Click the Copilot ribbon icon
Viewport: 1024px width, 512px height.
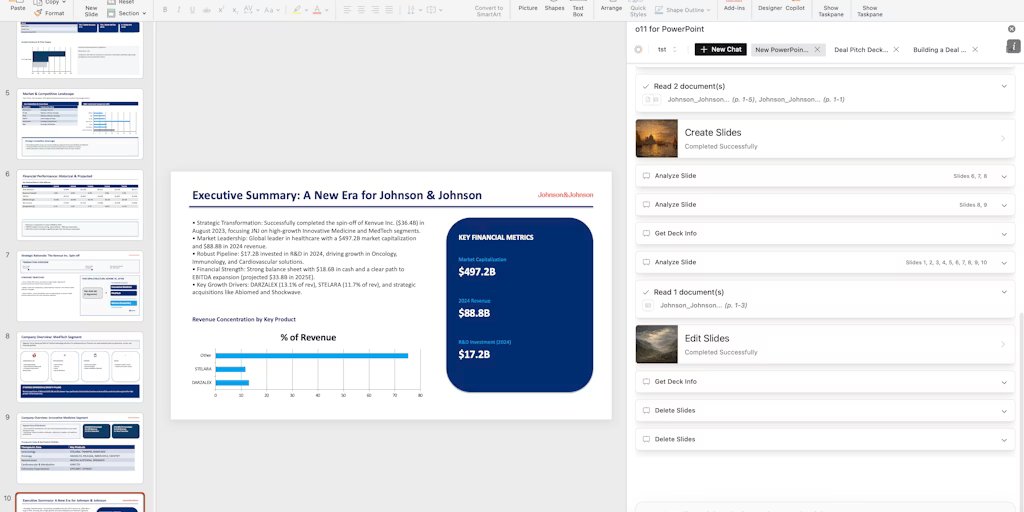pos(795,8)
